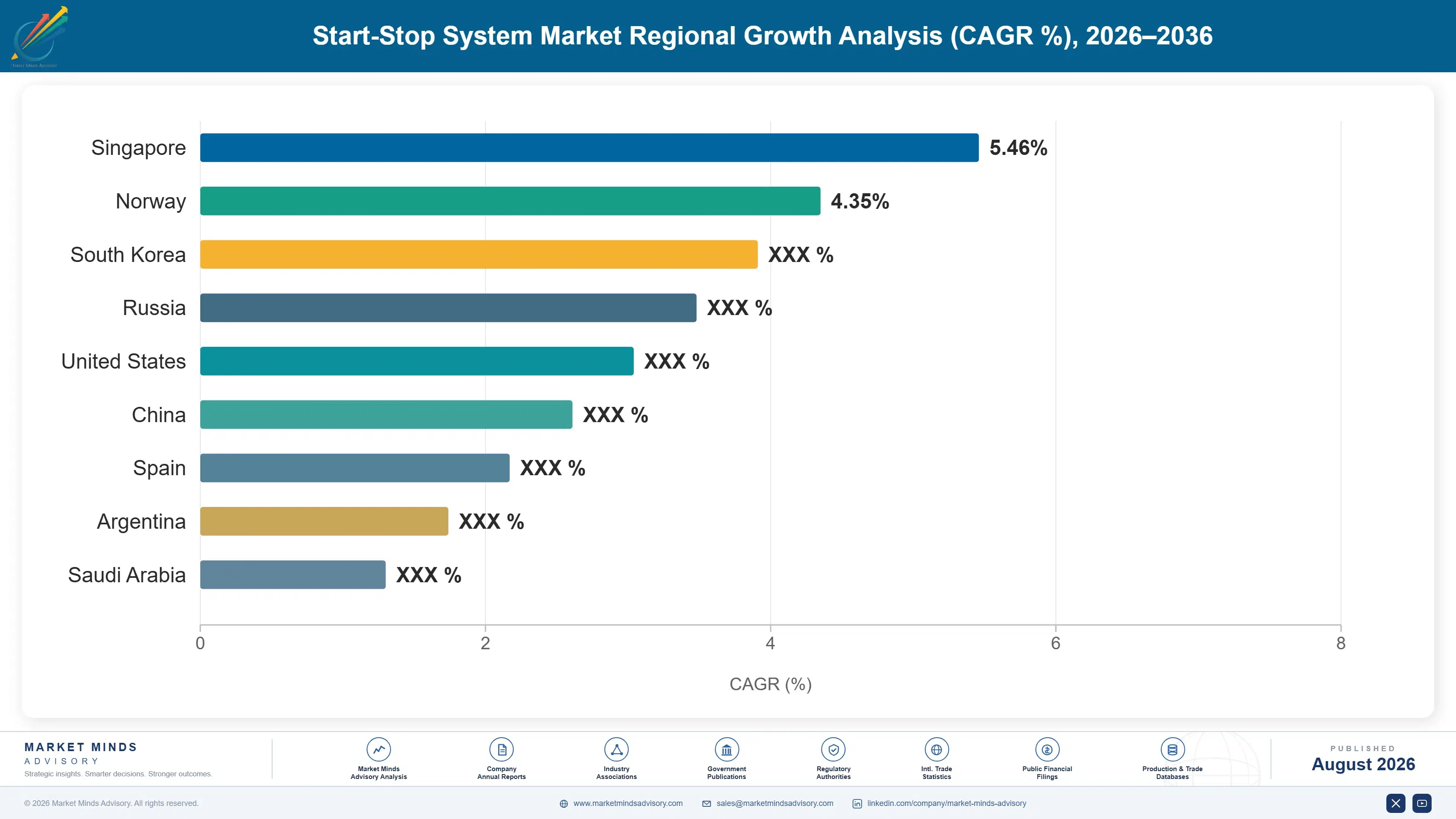Click the Saudi Arabia bar
1456x819 pixels.
[x=293, y=574]
